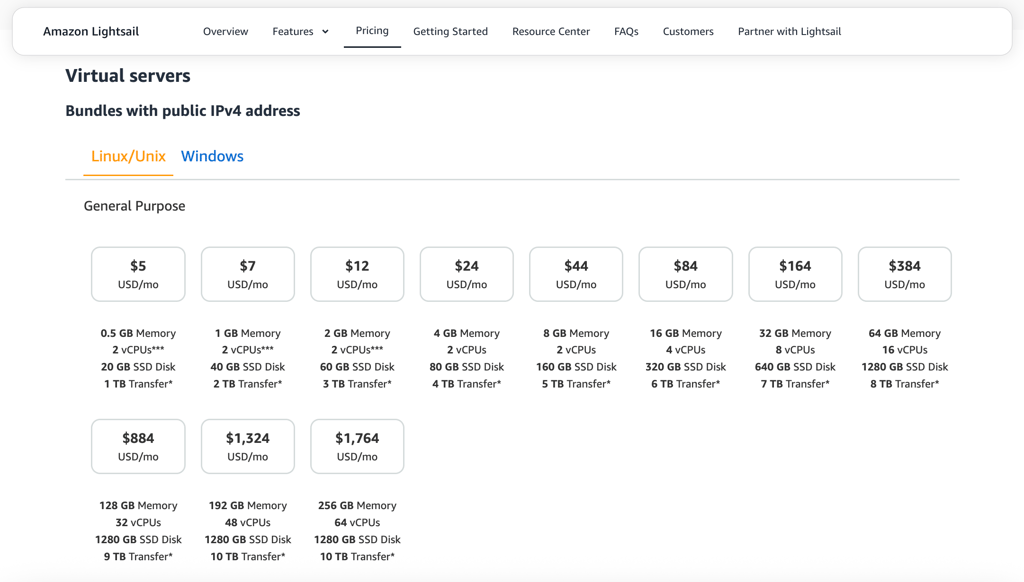This screenshot has height=582, width=1024.
Task: Select the $44 USD/mo bundle card
Action: pyautogui.click(x=576, y=274)
